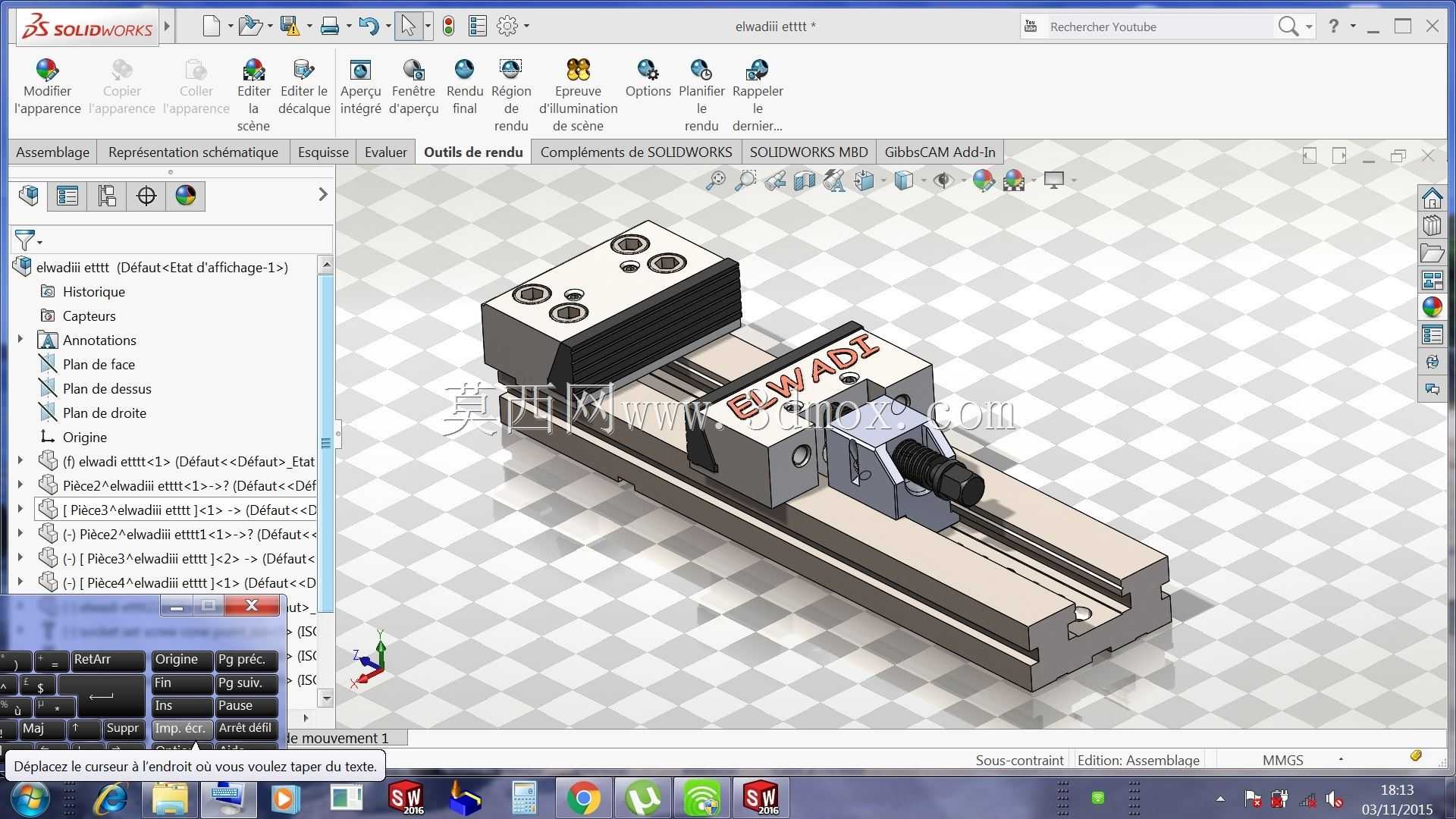Expand Pièce2^elwadiii etttt<1> component
The height and width of the screenshot is (819, 1456).
point(20,485)
